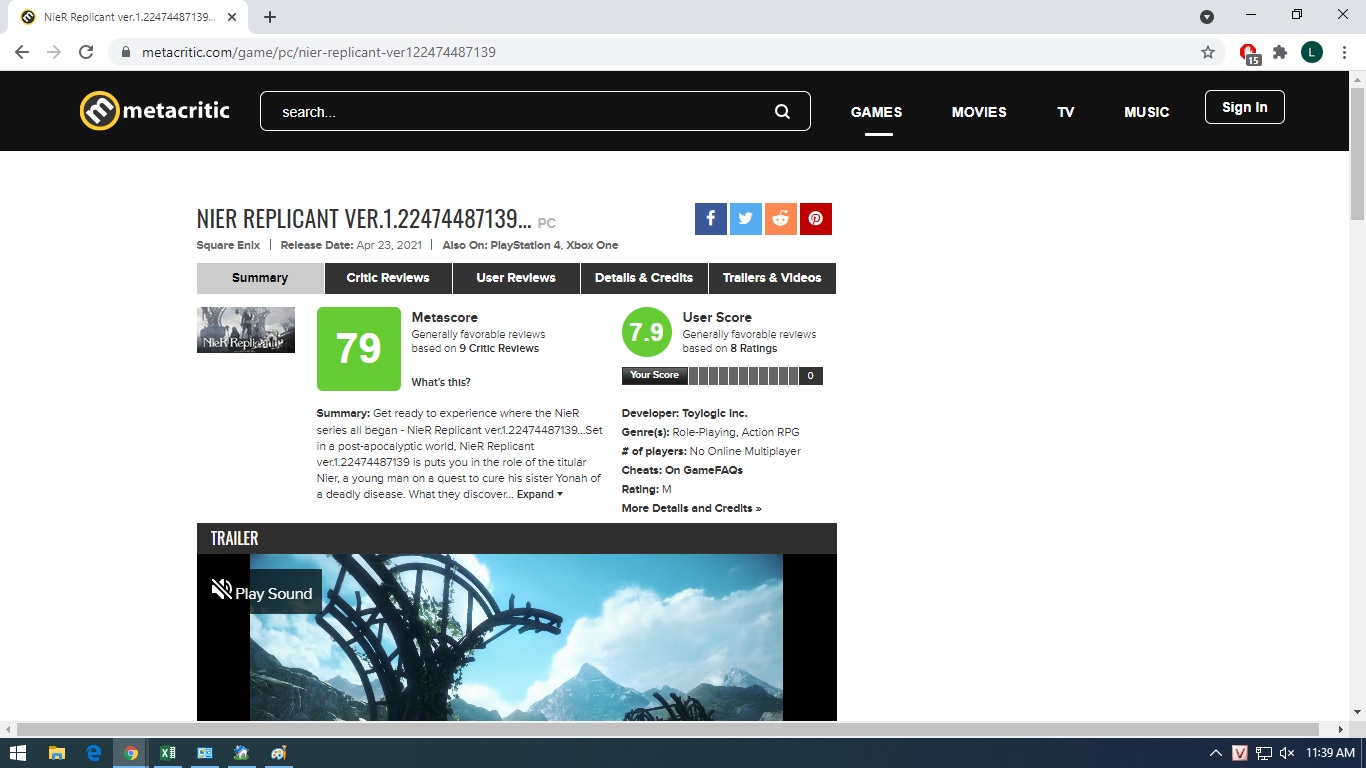Screen dimensions: 1366x768
Task: Unmute the trailer with Play Sound
Action: [261, 592]
